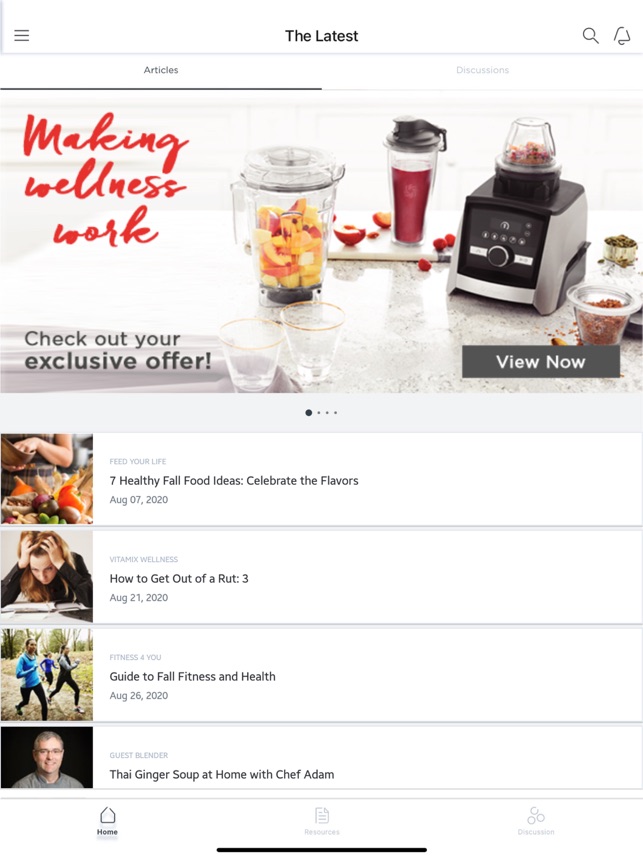Tap the stressed woman article thumbnail

(x=47, y=577)
